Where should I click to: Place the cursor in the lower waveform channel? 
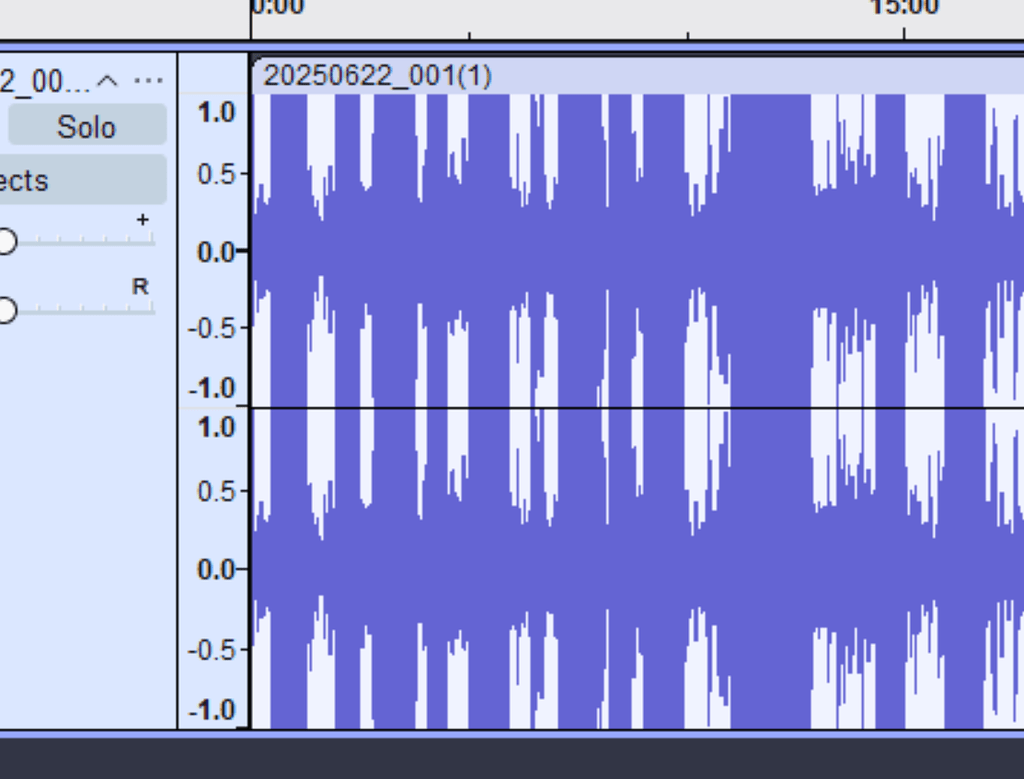[x=600, y=570]
